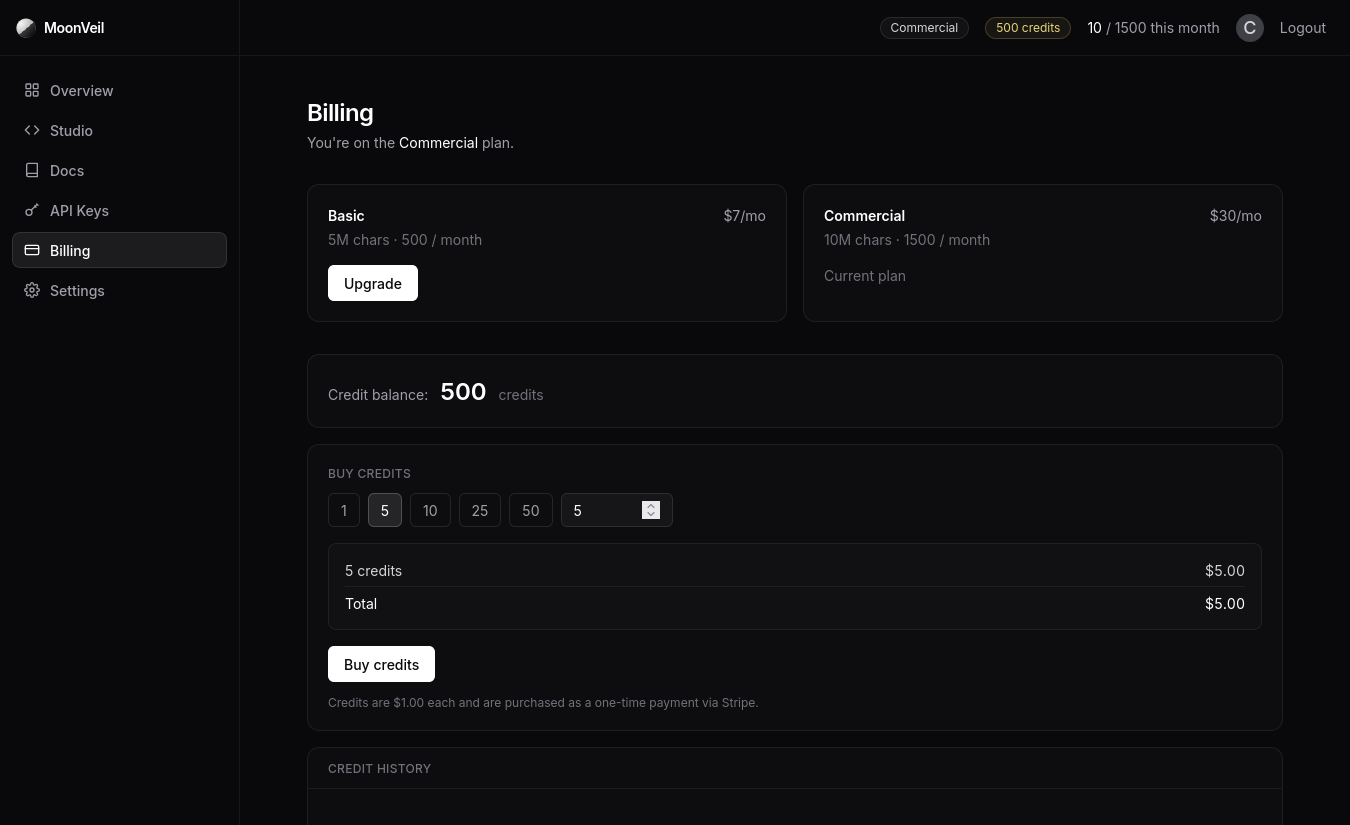The width and height of the screenshot is (1350, 825).
Task: Click the Buy credits button
Action: [x=381, y=664]
